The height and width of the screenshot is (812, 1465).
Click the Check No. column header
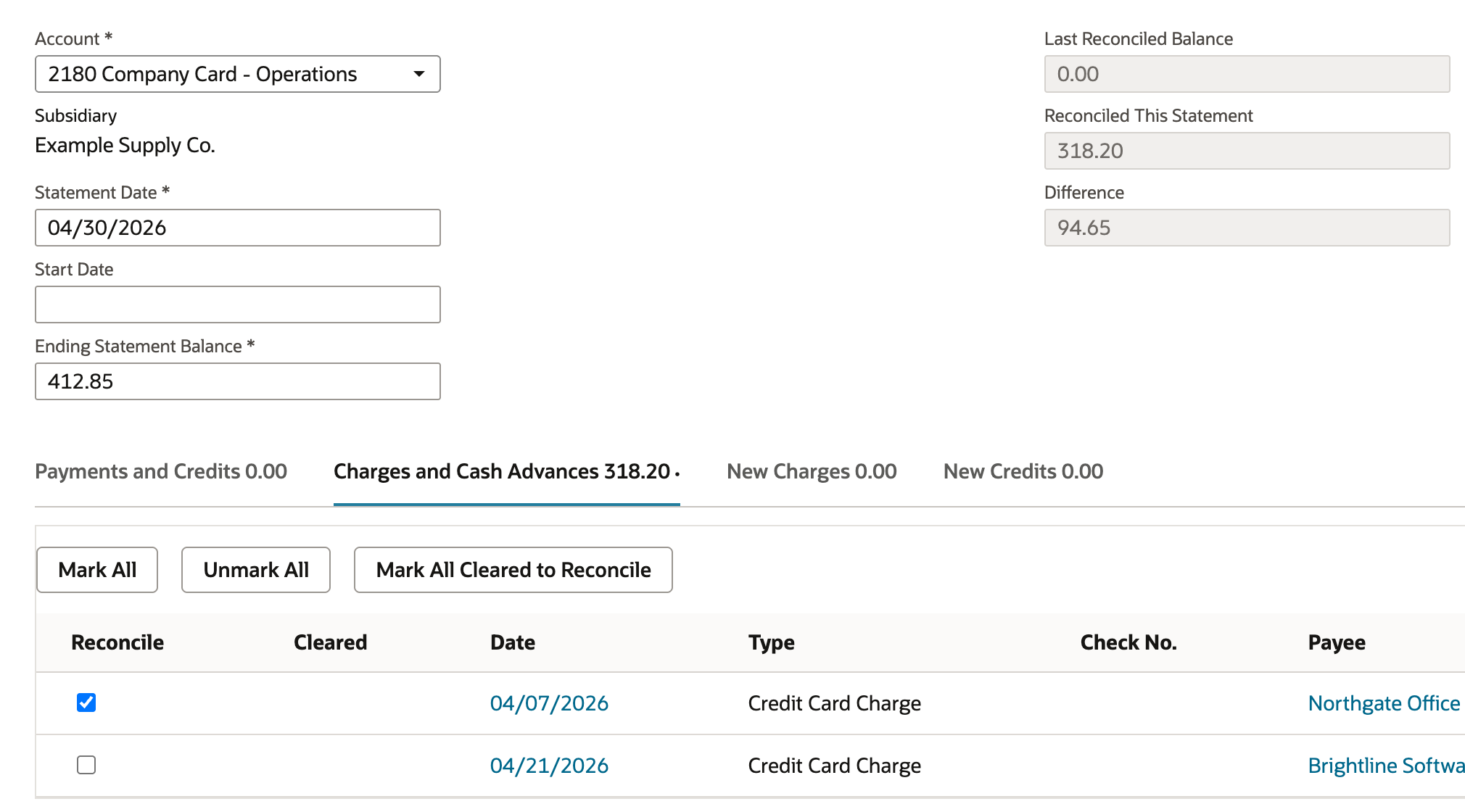1128,642
